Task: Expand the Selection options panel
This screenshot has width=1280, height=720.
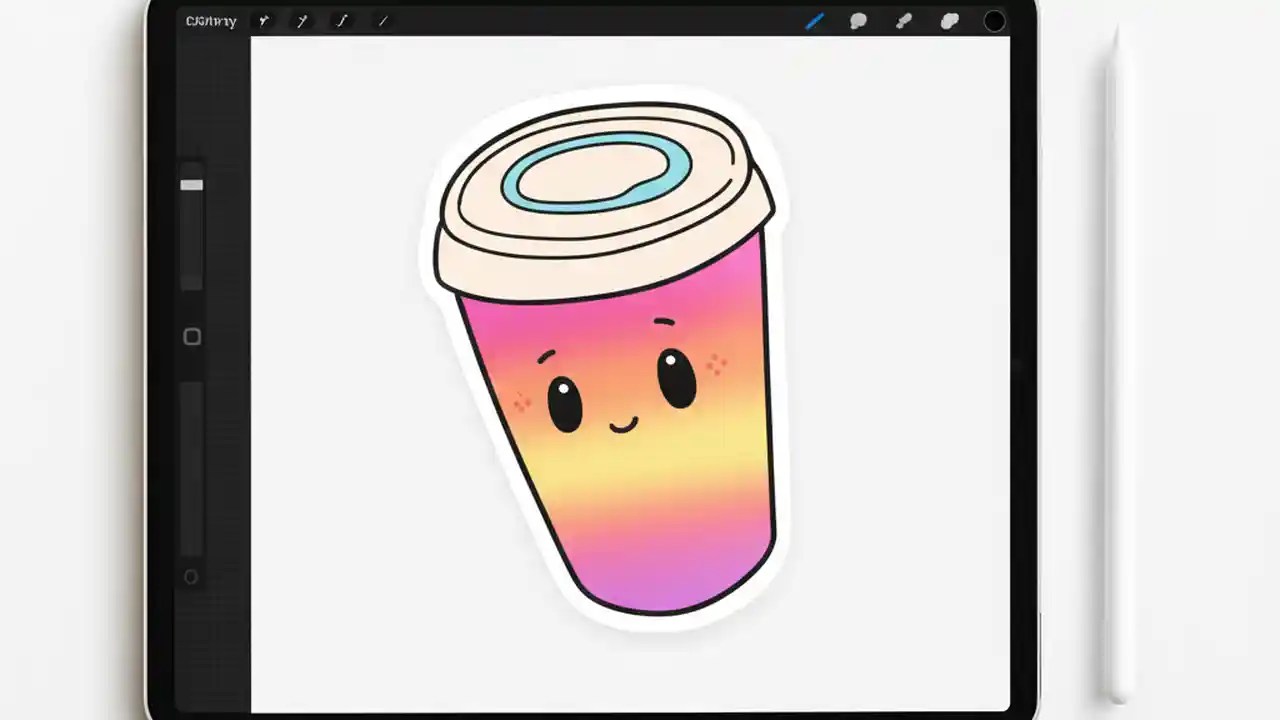Action: [x=341, y=21]
